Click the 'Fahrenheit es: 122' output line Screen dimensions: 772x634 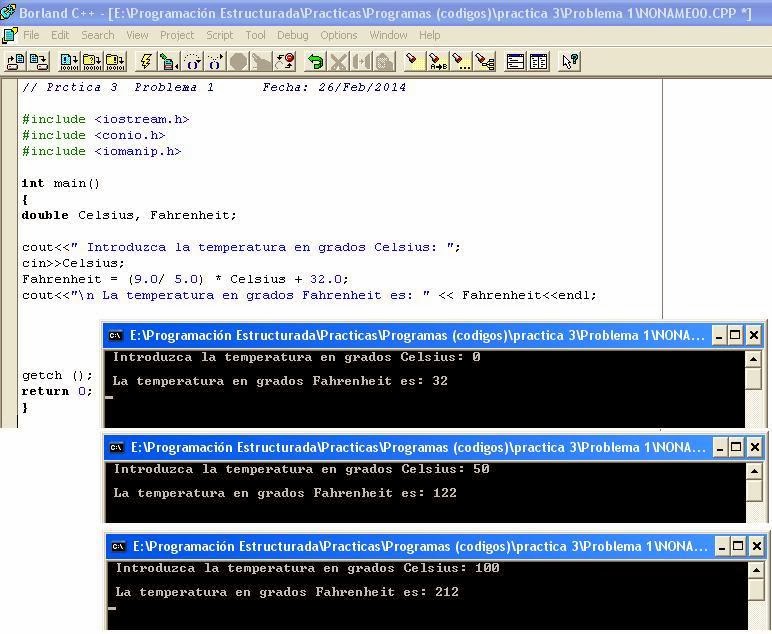(285, 493)
